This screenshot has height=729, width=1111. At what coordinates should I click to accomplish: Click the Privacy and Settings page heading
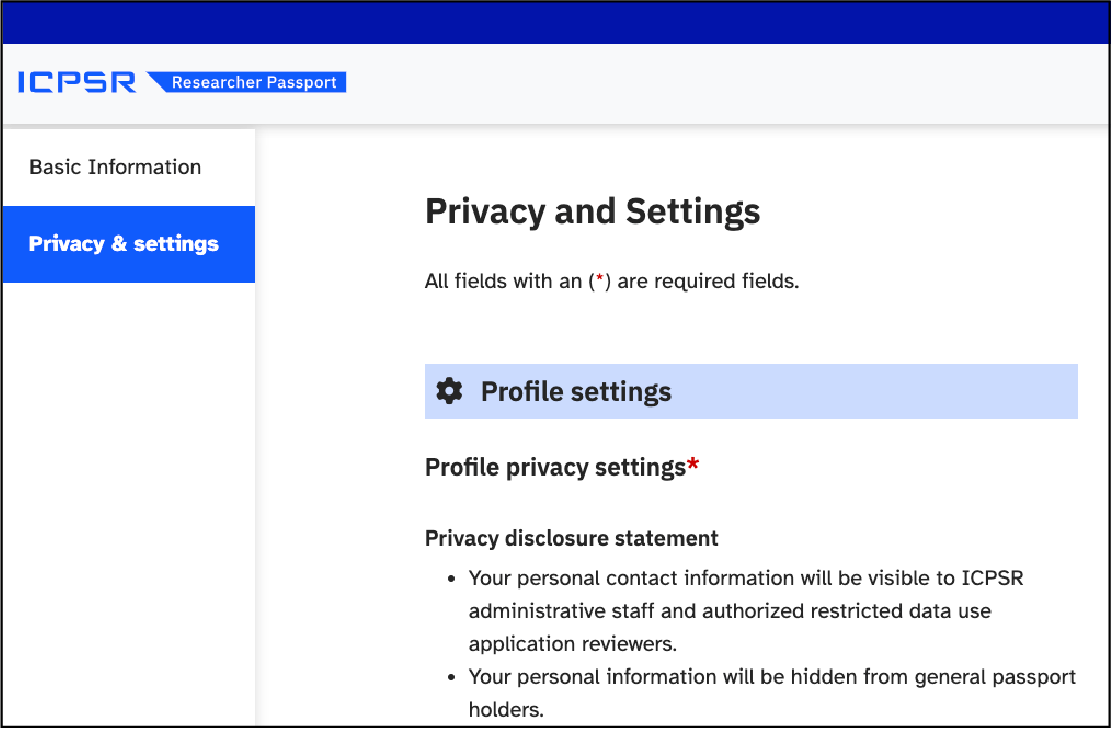point(592,211)
